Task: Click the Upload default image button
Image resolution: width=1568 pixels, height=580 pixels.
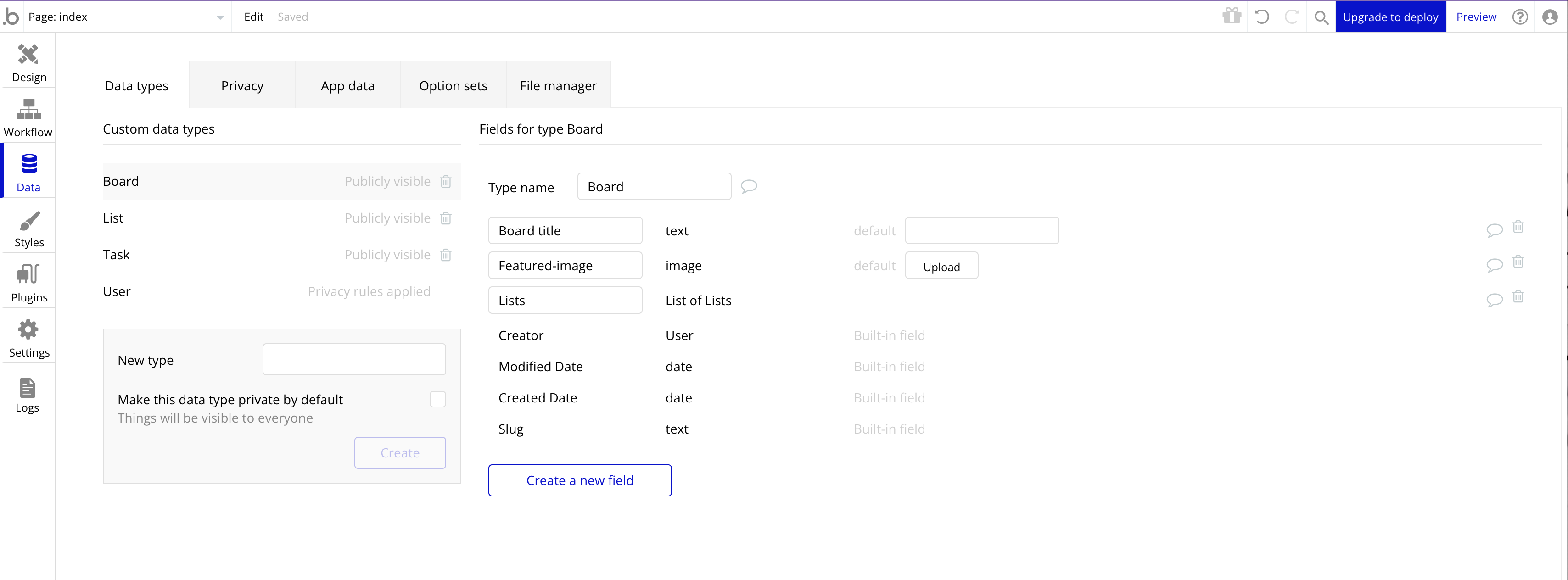Action: point(941,266)
